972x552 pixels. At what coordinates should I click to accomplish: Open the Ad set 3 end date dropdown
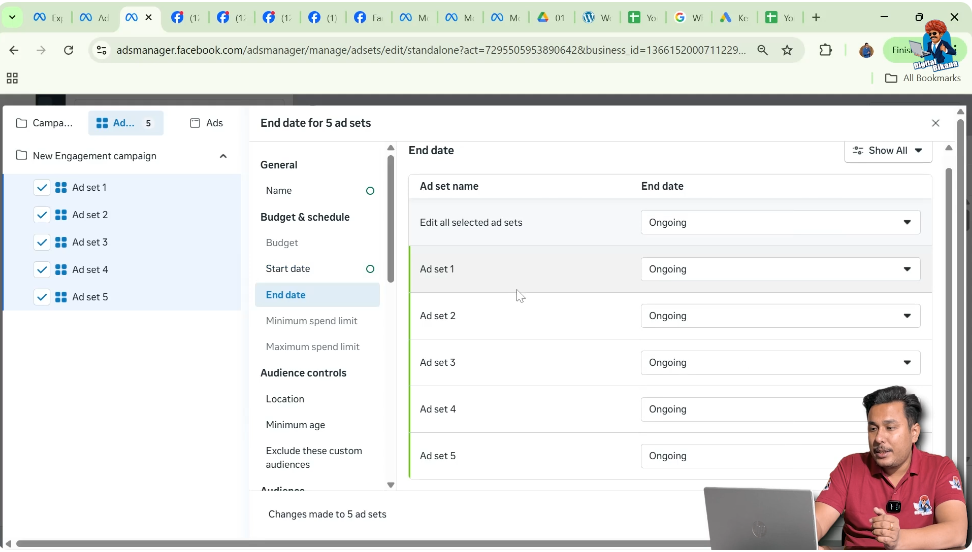pyautogui.click(x=780, y=363)
